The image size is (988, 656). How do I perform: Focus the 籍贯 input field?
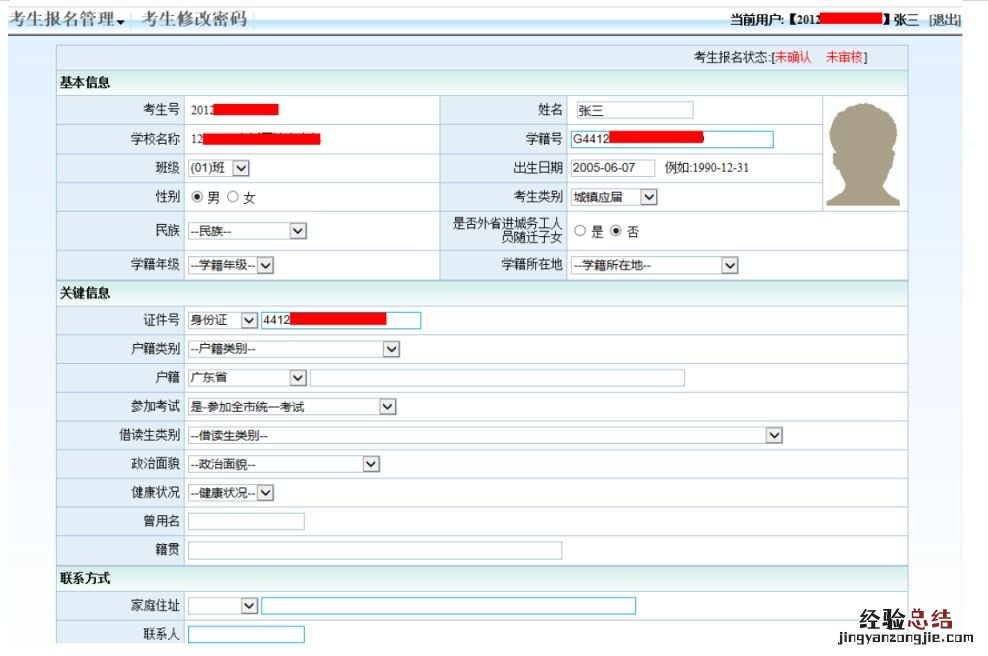pos(375,550)
